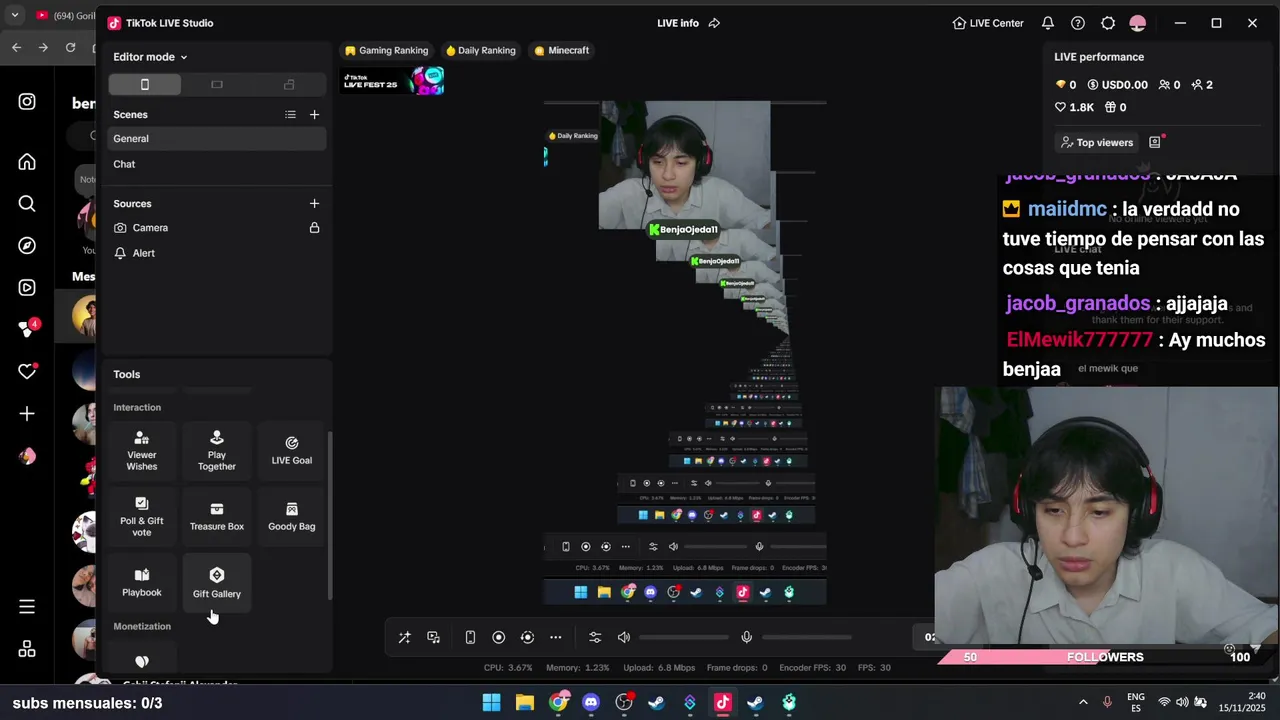
Task: Click the icon next to Top viewers
Action: click(1155, 142)
